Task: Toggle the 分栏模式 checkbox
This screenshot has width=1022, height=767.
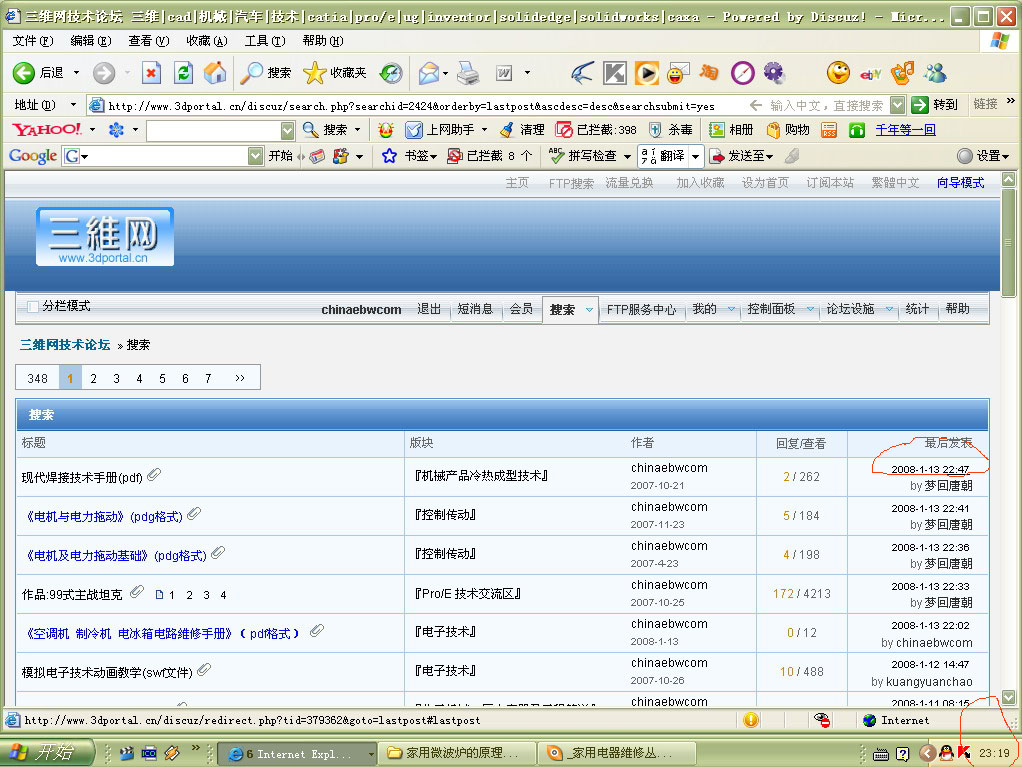Action: pyautogui.click(x=33, y=306)
